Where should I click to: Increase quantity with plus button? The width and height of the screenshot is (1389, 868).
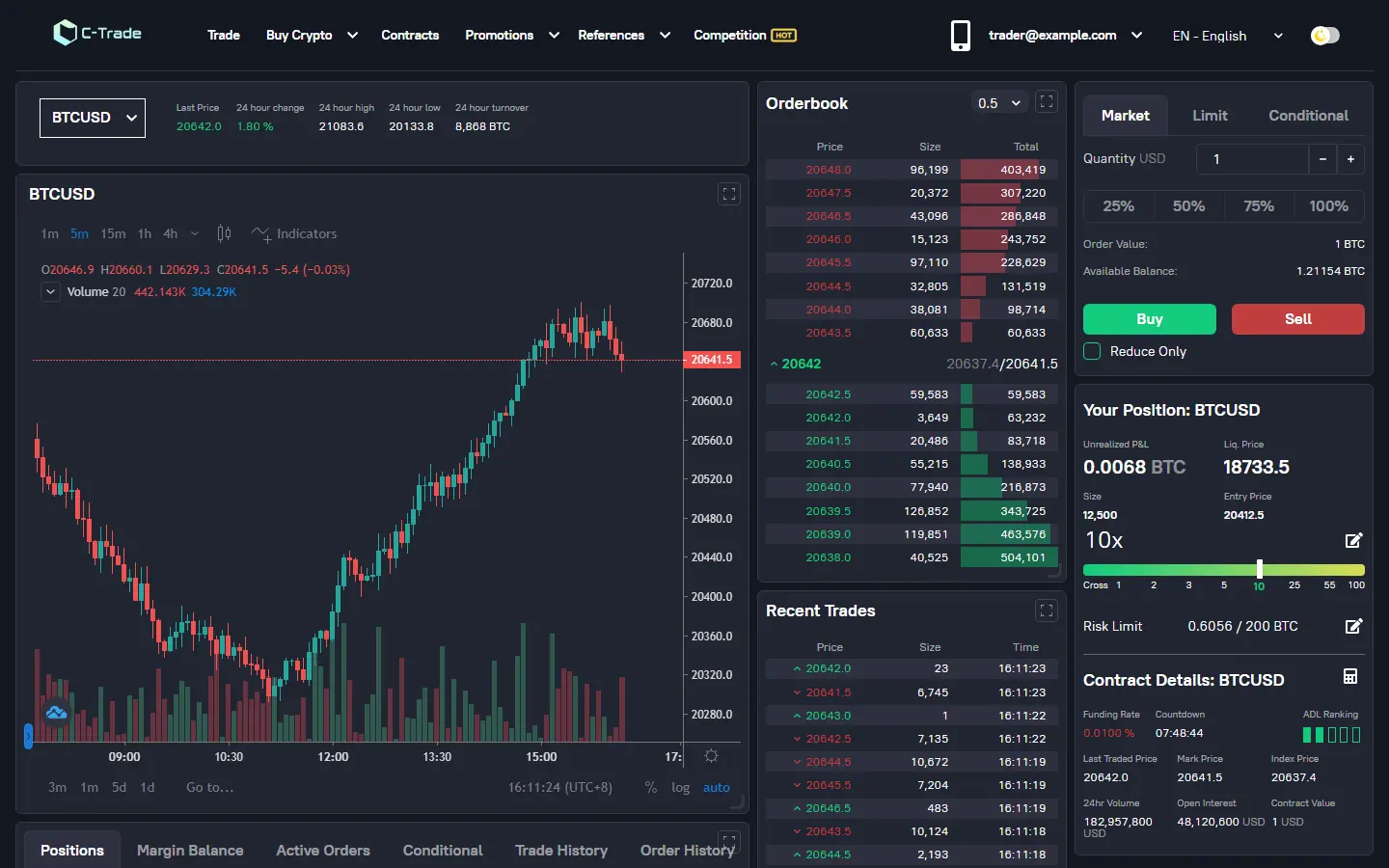click(x=1350, y=159)
